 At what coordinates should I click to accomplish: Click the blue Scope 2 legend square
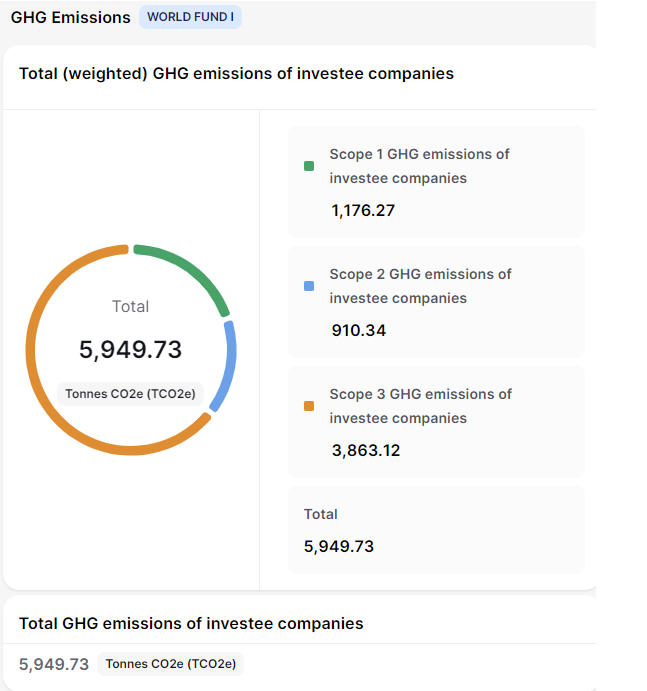point(309,286)
